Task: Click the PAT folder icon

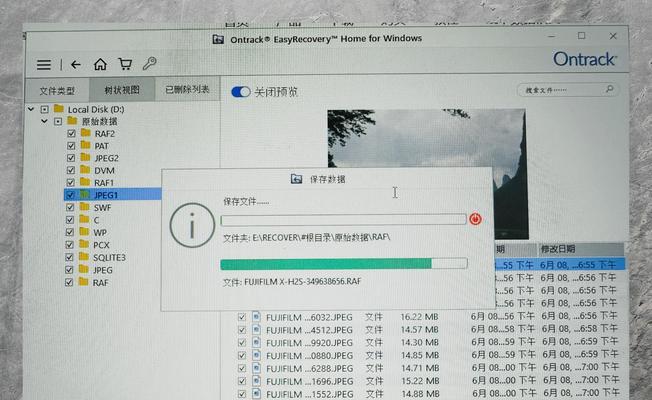Action: (x=86, y=145)
